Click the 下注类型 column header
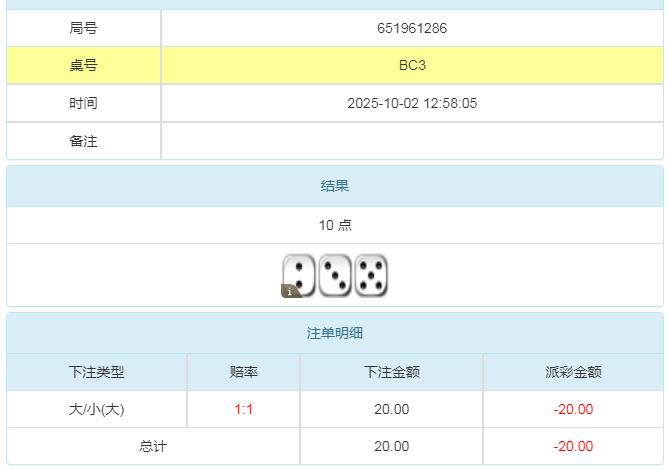 click(x=97, y=372)
